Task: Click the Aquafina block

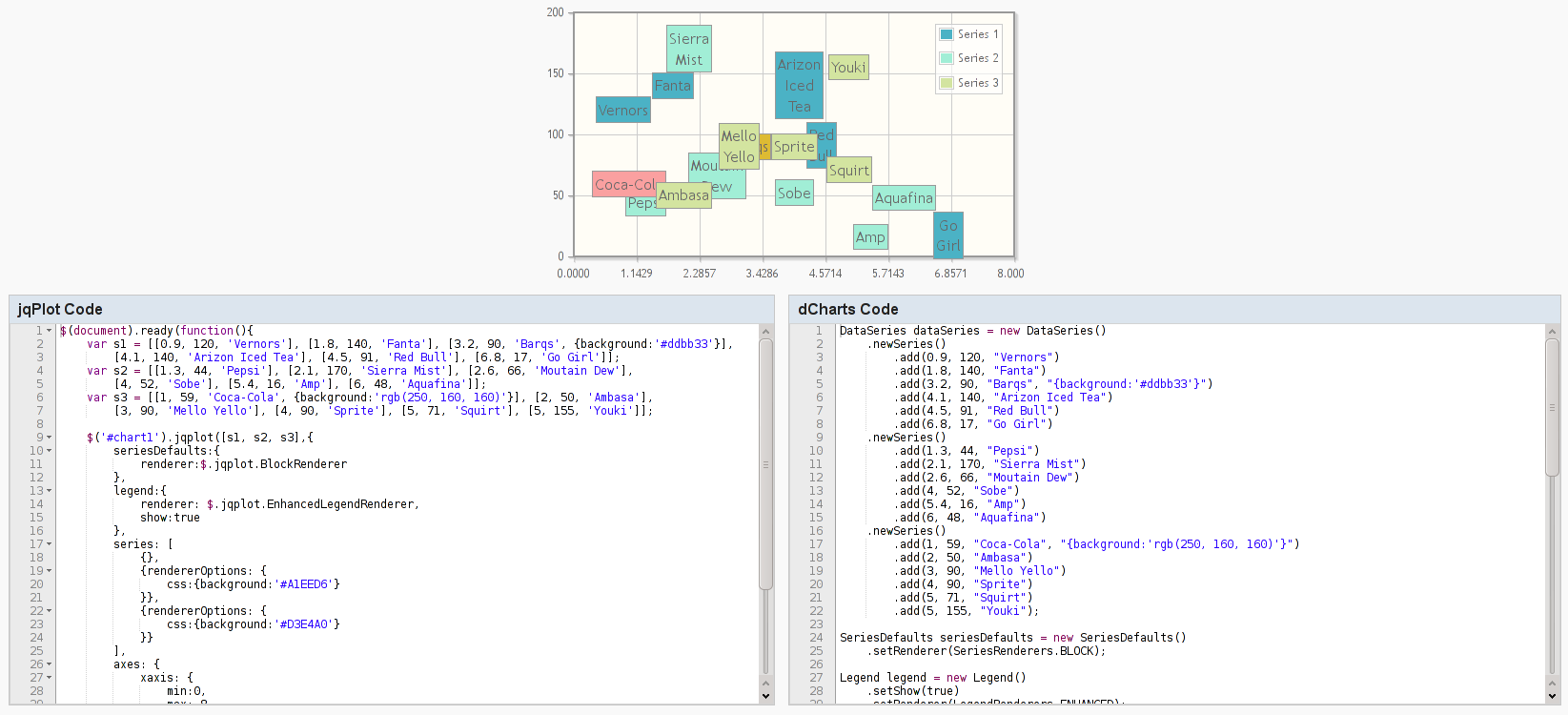Action: (905, 197)
